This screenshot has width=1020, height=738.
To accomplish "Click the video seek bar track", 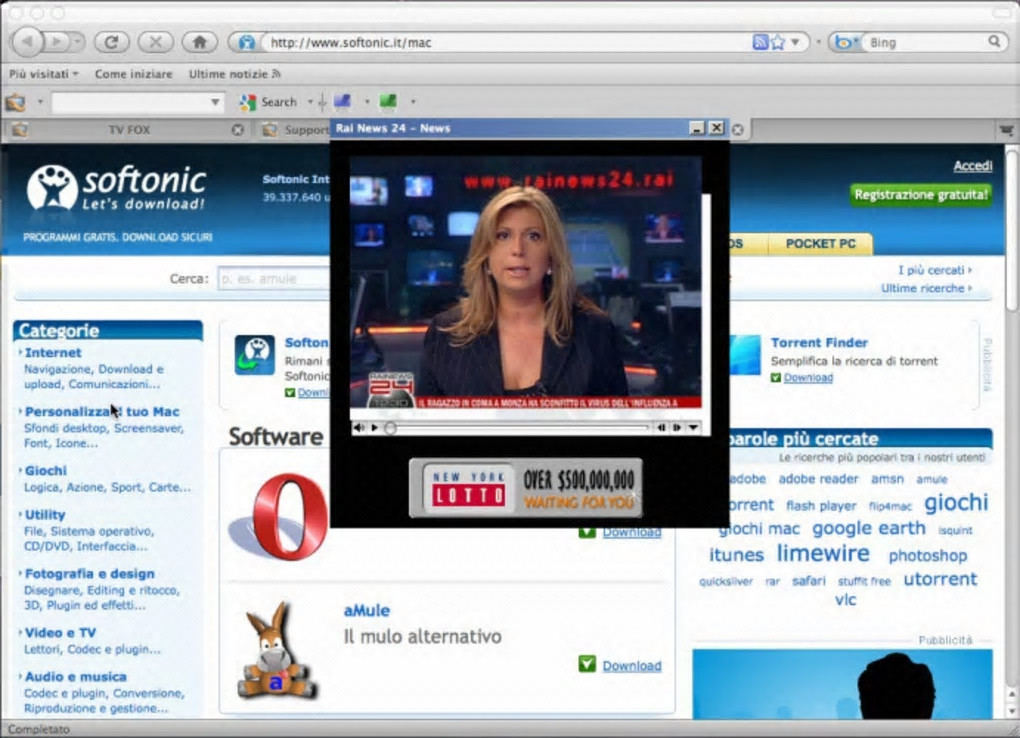I will tap(519, 428).
